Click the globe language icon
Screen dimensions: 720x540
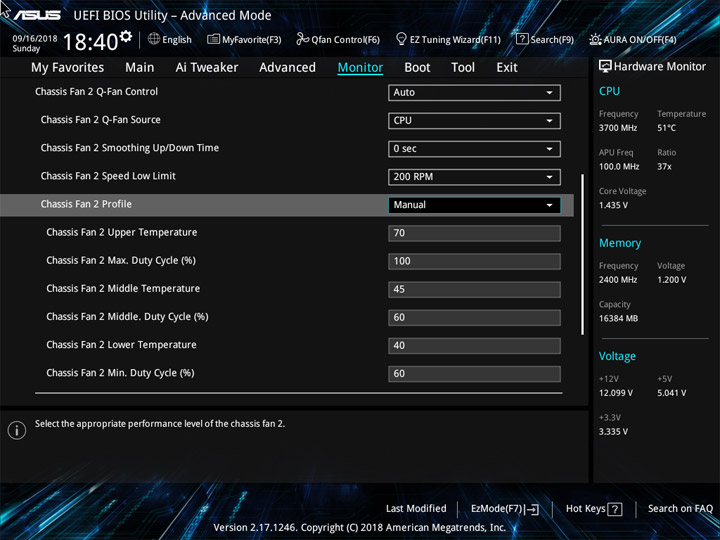pyautogui.click(x=154, y=39)
